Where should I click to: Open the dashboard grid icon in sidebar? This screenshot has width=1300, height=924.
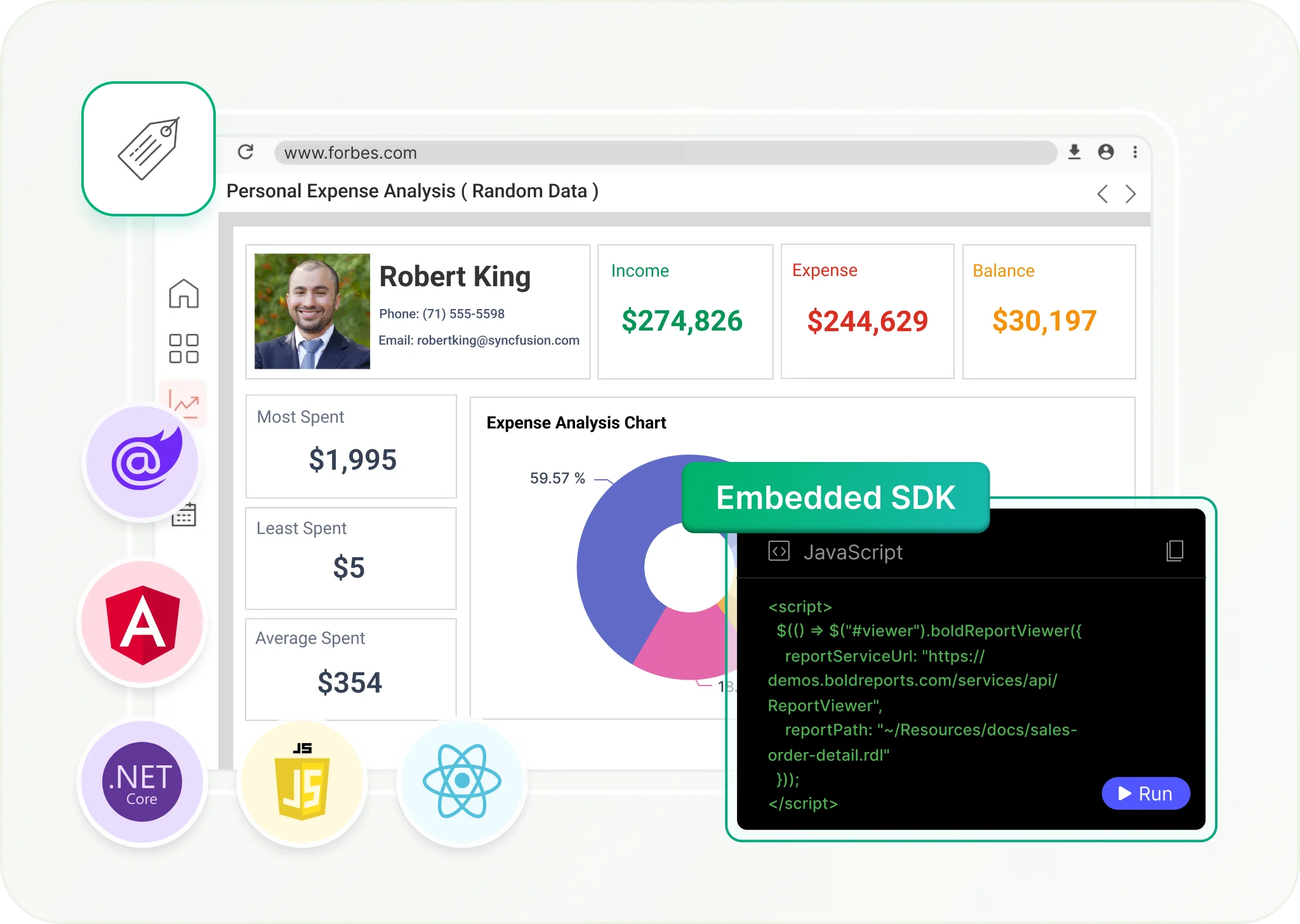[184, 348]
